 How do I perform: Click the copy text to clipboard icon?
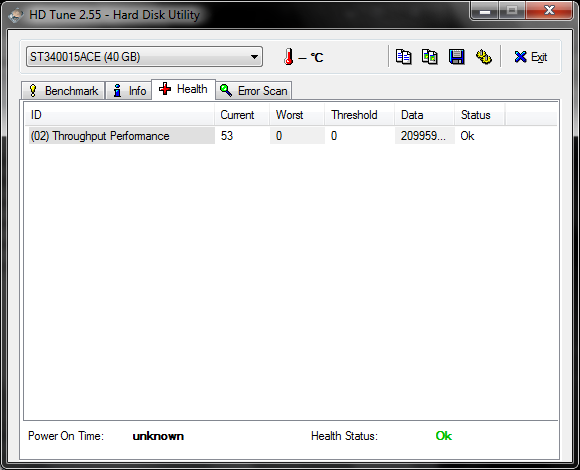[x=403, y=57]
